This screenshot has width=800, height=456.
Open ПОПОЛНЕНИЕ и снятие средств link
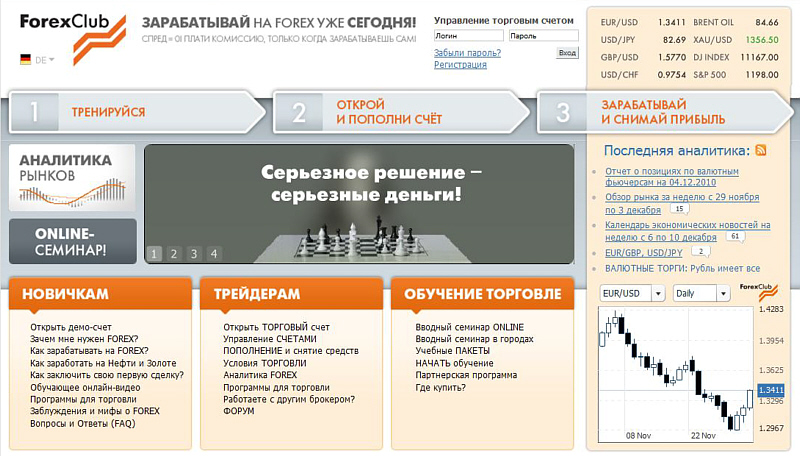[x=291, y=351]
